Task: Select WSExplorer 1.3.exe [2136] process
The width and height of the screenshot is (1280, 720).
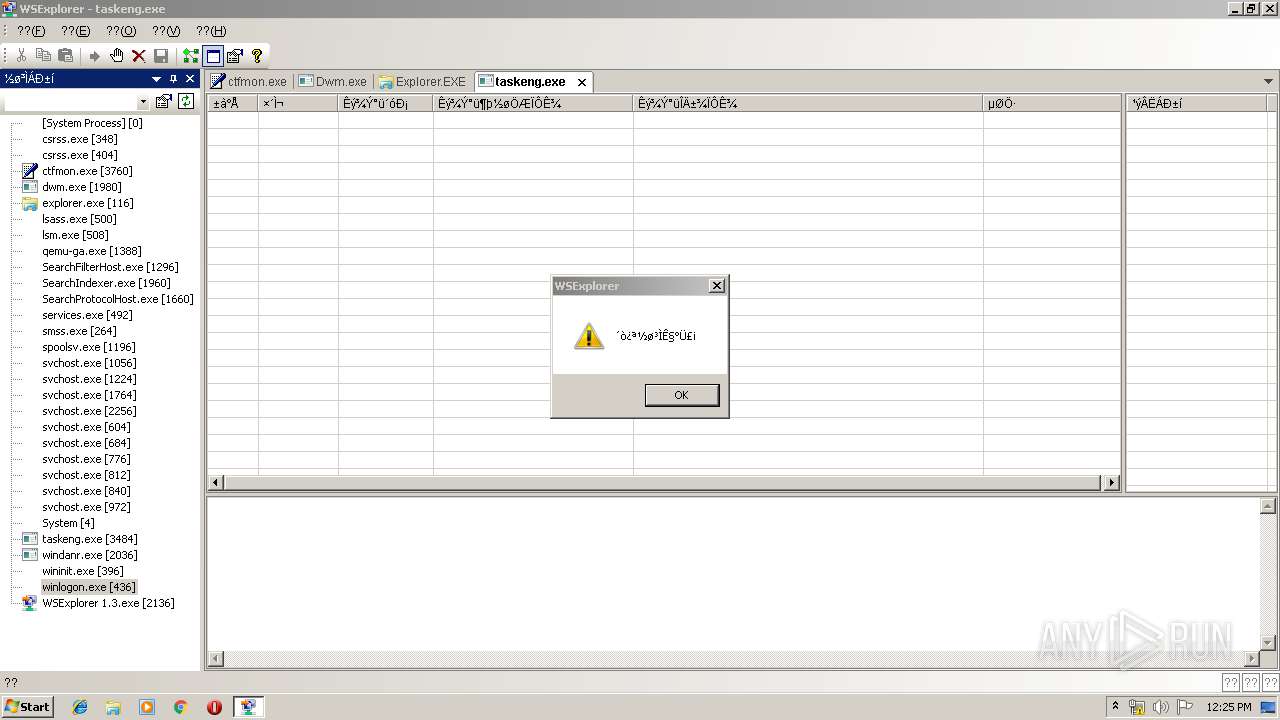Action: point(108,603)
